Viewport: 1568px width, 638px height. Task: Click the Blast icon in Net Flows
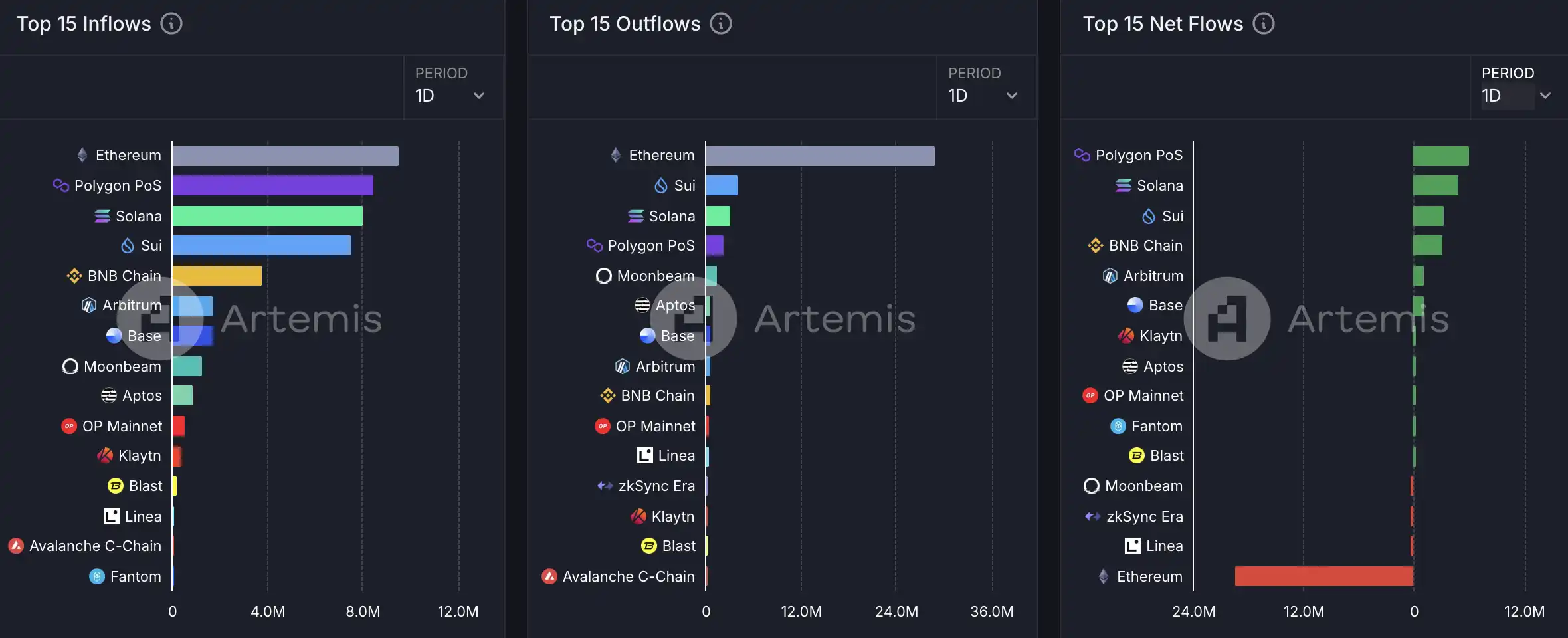[1137, 455]
